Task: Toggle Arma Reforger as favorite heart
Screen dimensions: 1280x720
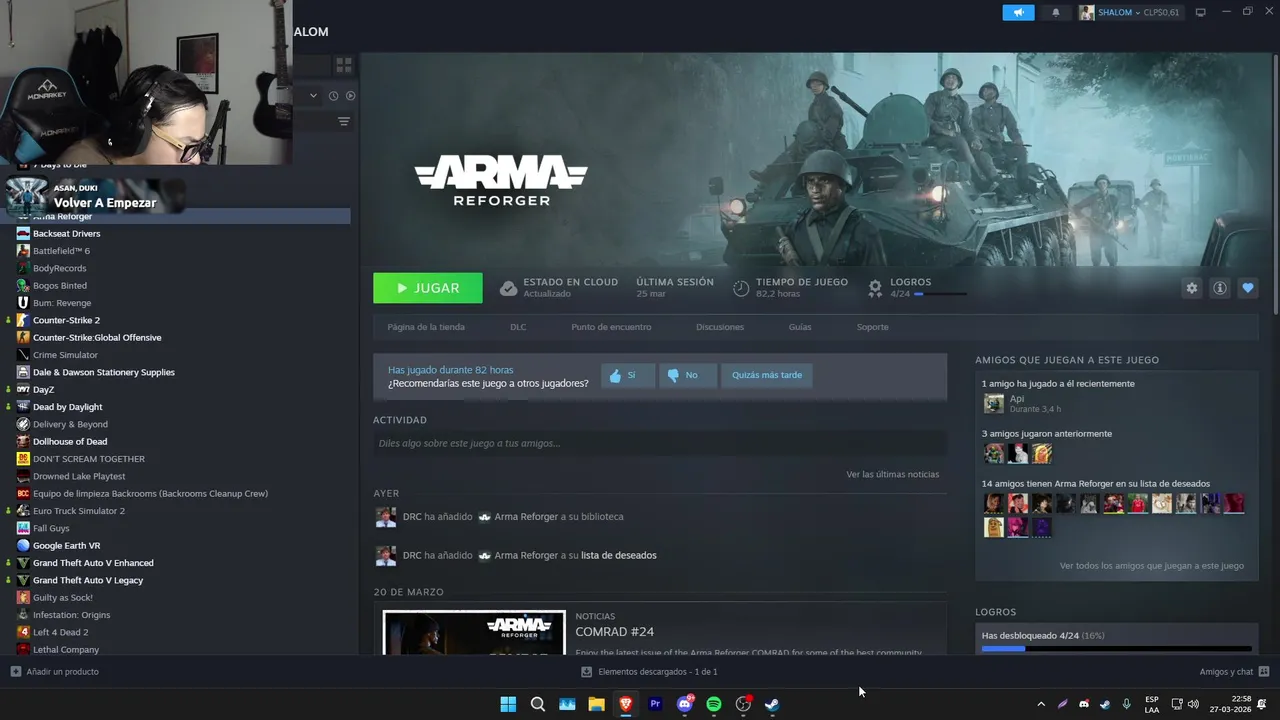Action: 1247,288
